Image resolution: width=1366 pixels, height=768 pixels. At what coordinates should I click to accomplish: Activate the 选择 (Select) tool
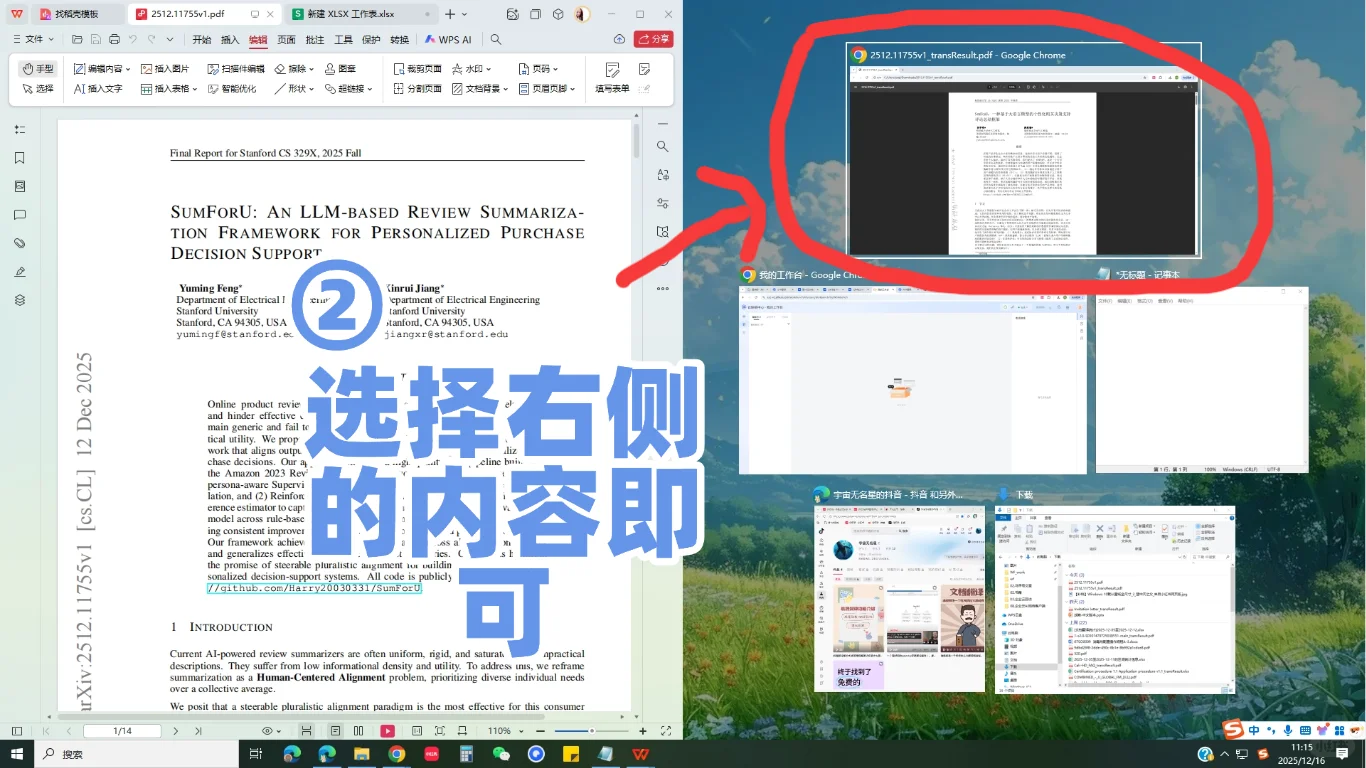tap(37, 89)
